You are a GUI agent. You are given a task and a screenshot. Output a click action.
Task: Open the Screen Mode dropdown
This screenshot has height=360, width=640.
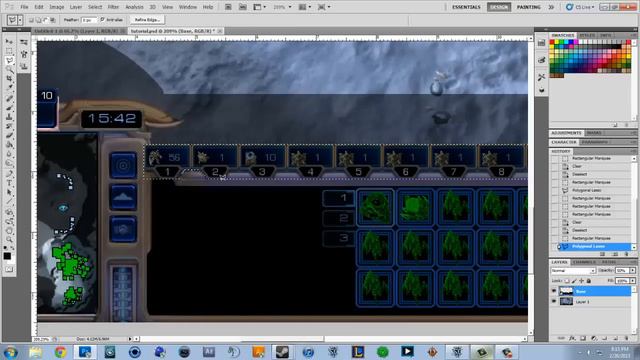(x=324, y=7)
